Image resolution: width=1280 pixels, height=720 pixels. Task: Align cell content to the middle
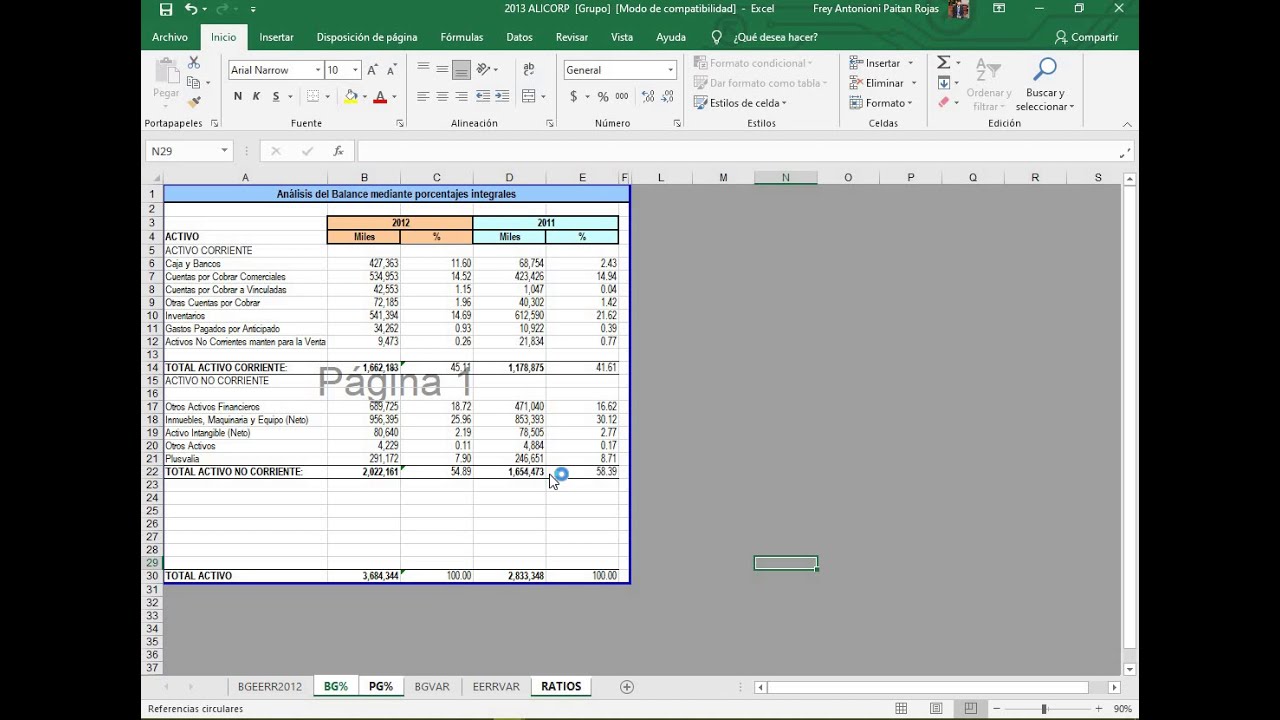(x=442, y=69)
